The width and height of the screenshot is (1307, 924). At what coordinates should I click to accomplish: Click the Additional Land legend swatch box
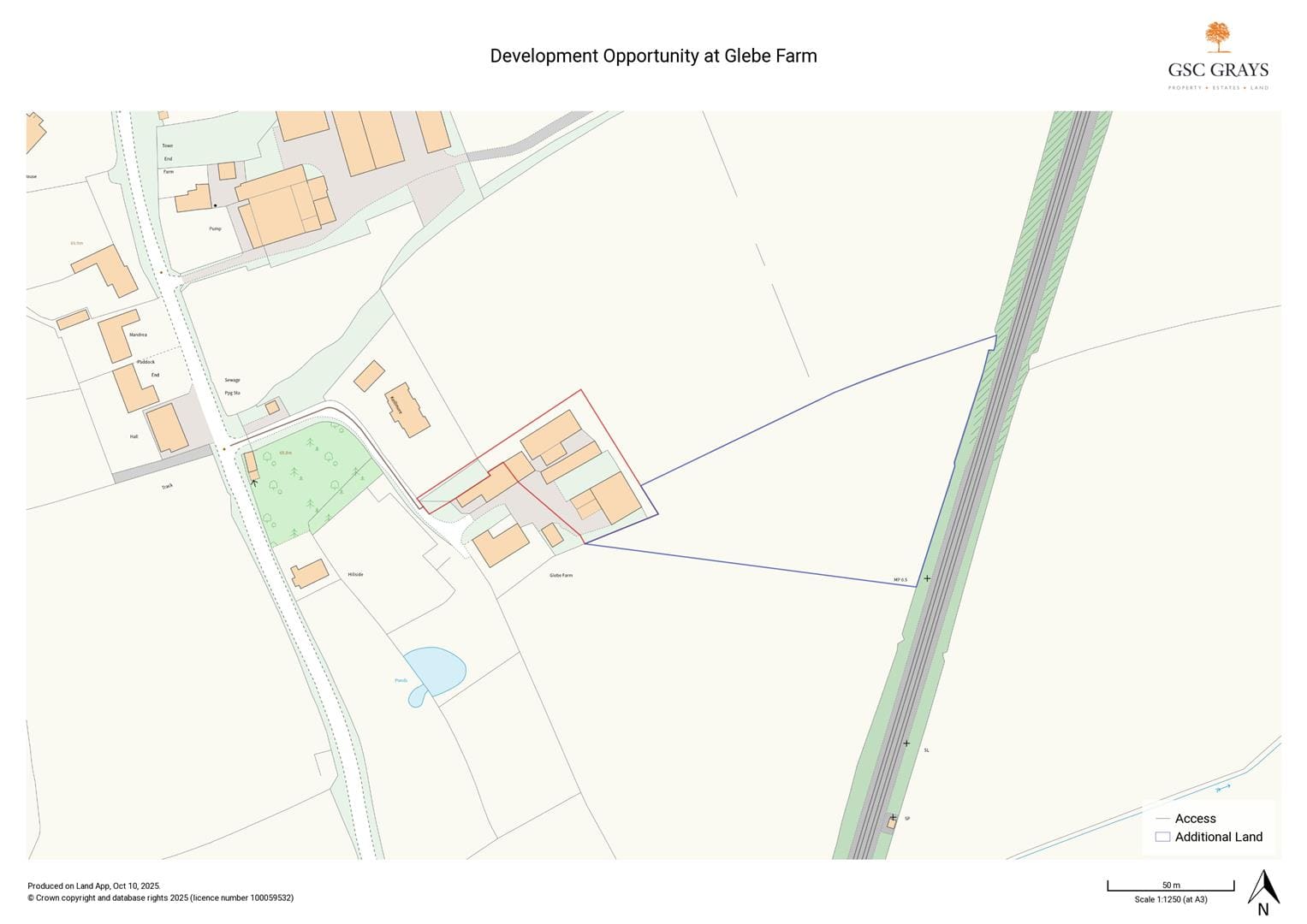pos(1161,837)
